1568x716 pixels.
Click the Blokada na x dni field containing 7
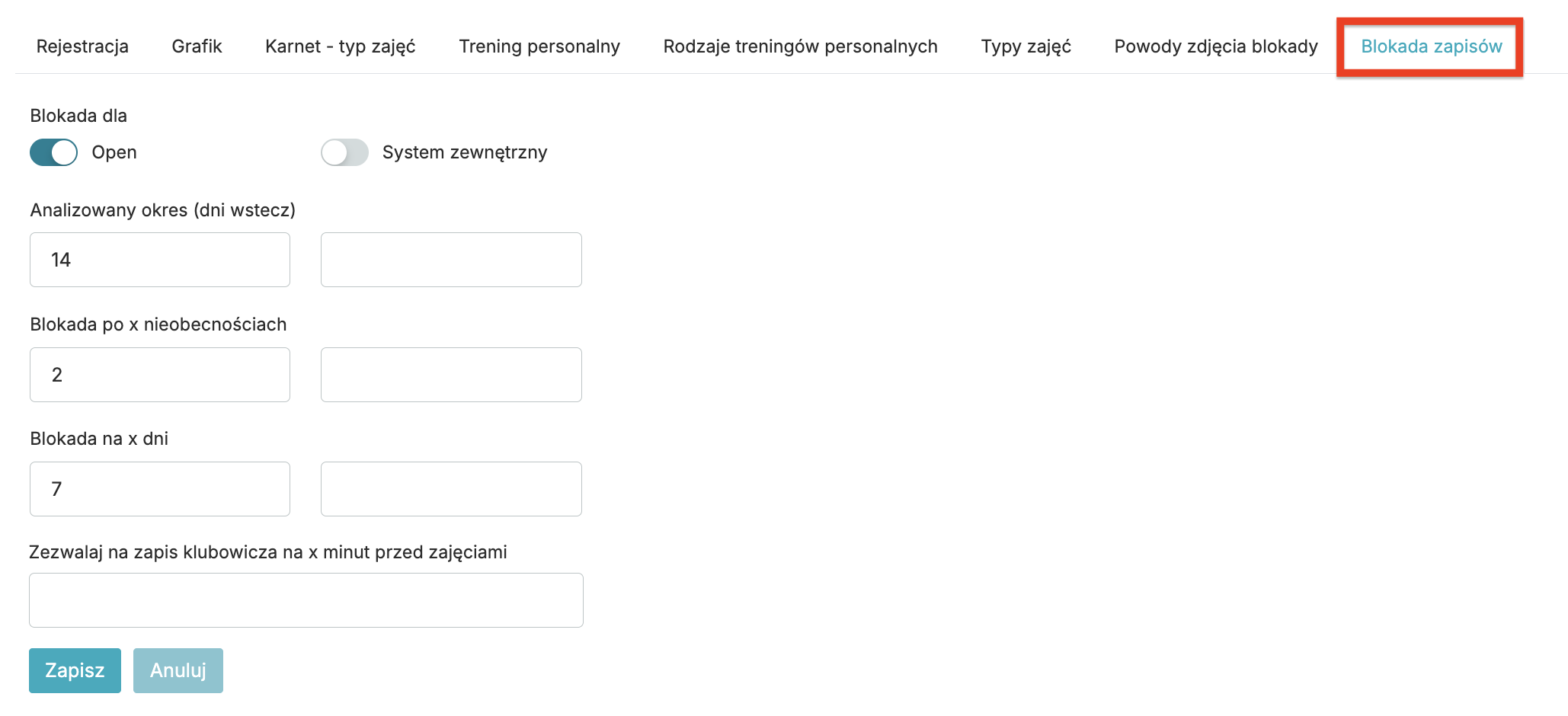tap(160, 489)
